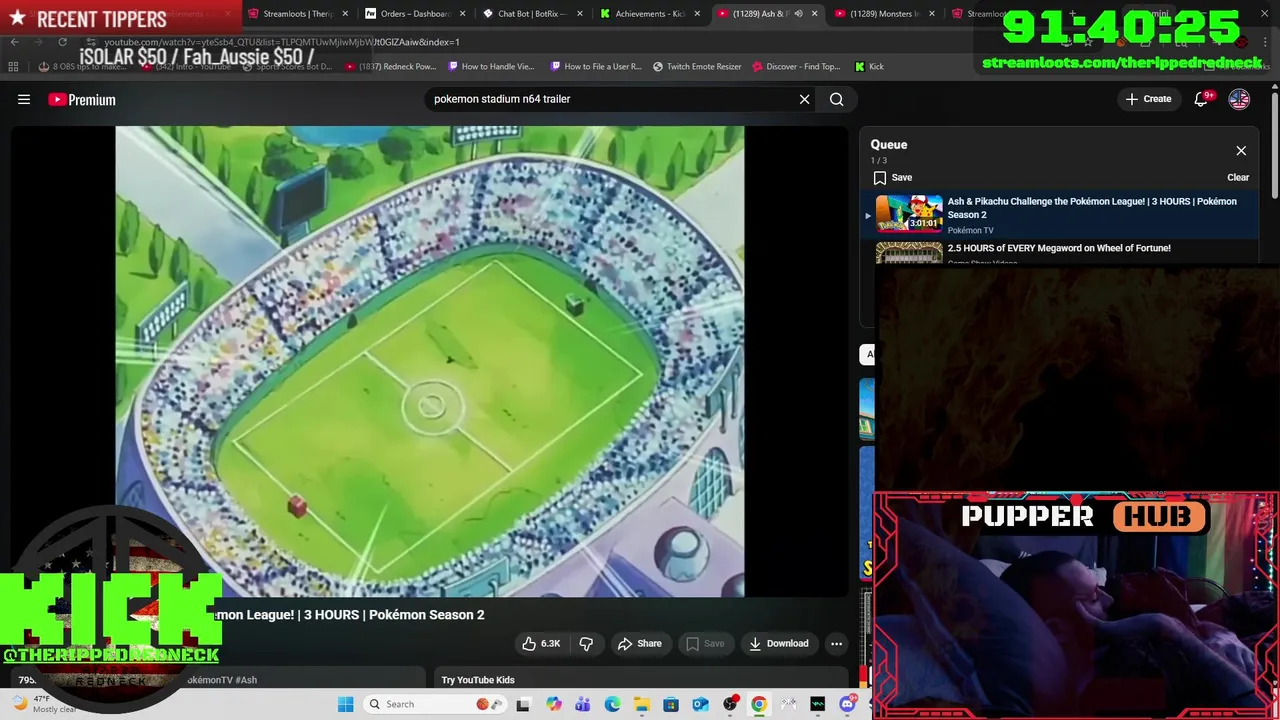The height and width of the screenshot is (720, 1280).
Task: Open Microsoft Teams from taskbar
Action: pos(583,704)
